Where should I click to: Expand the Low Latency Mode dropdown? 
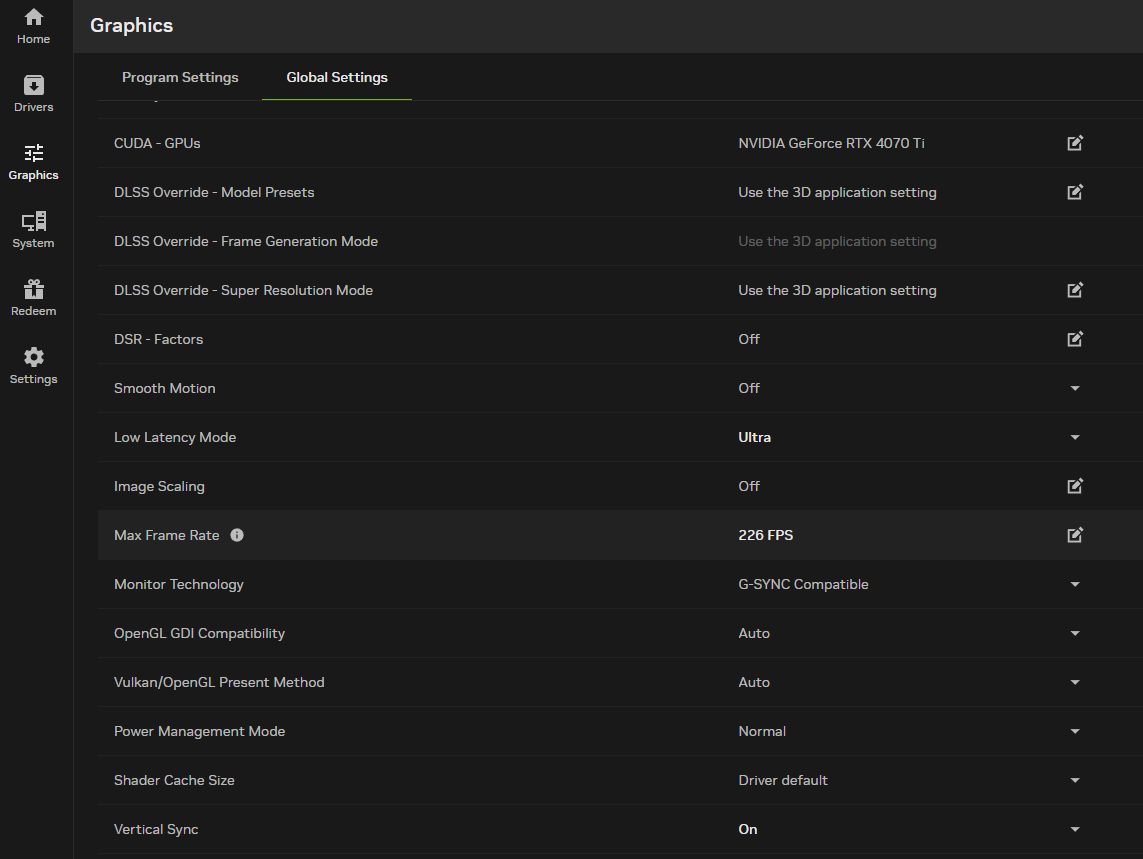[x=1075, y=438]
